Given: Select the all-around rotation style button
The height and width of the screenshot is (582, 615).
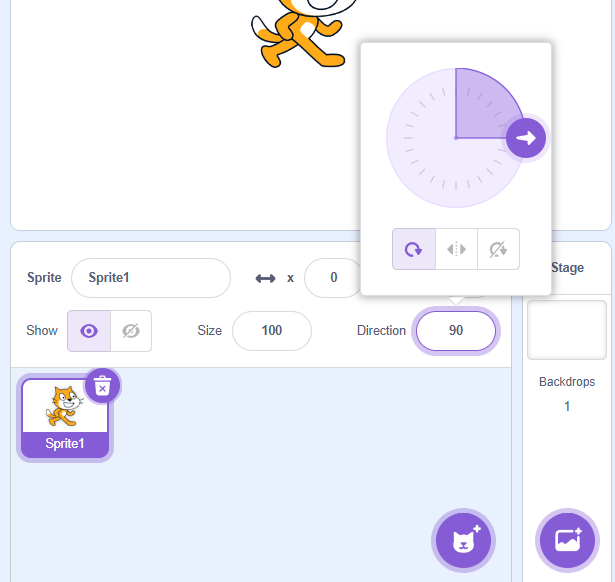Looking at the screenshot, I should click(414, 249).
